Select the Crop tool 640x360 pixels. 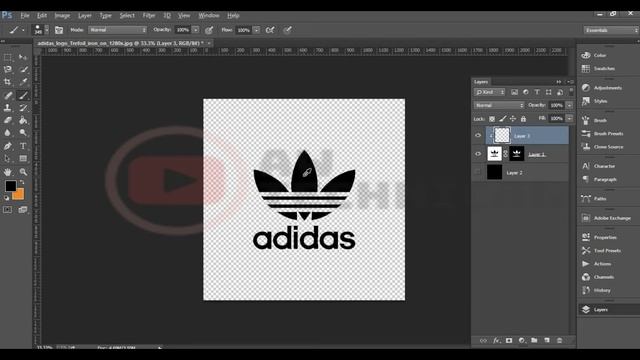point(7,82)
